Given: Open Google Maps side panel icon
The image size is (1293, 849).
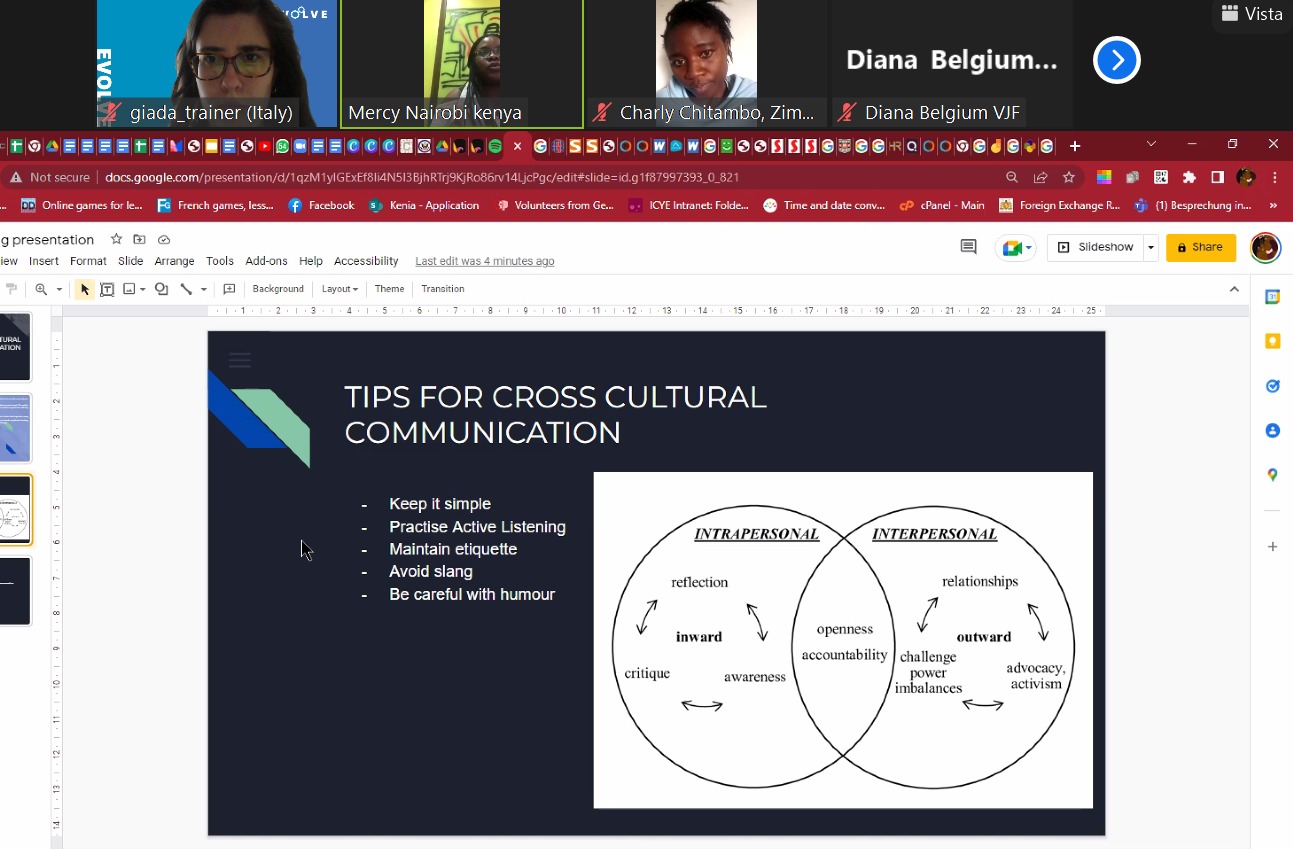Looking at the screenshot, I should point(1272,475).
